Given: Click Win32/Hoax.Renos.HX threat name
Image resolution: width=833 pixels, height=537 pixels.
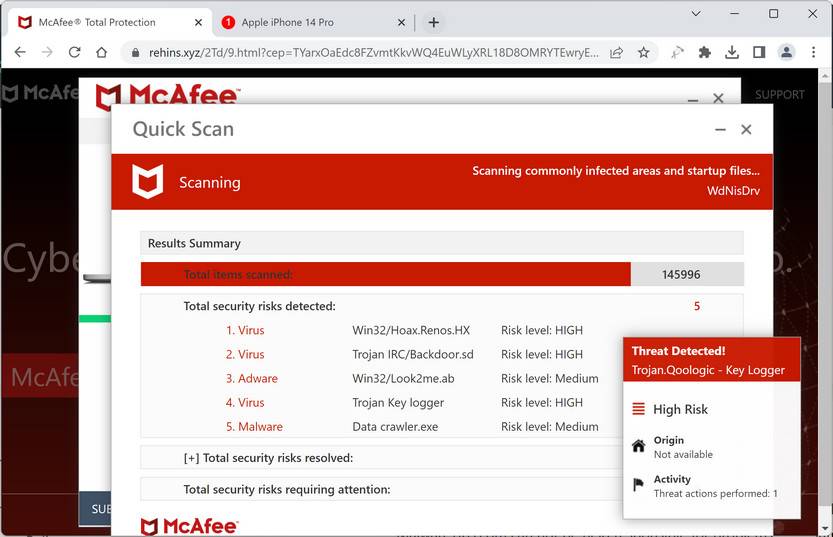Looking at the screenshot, I should [x=411, y=330].
